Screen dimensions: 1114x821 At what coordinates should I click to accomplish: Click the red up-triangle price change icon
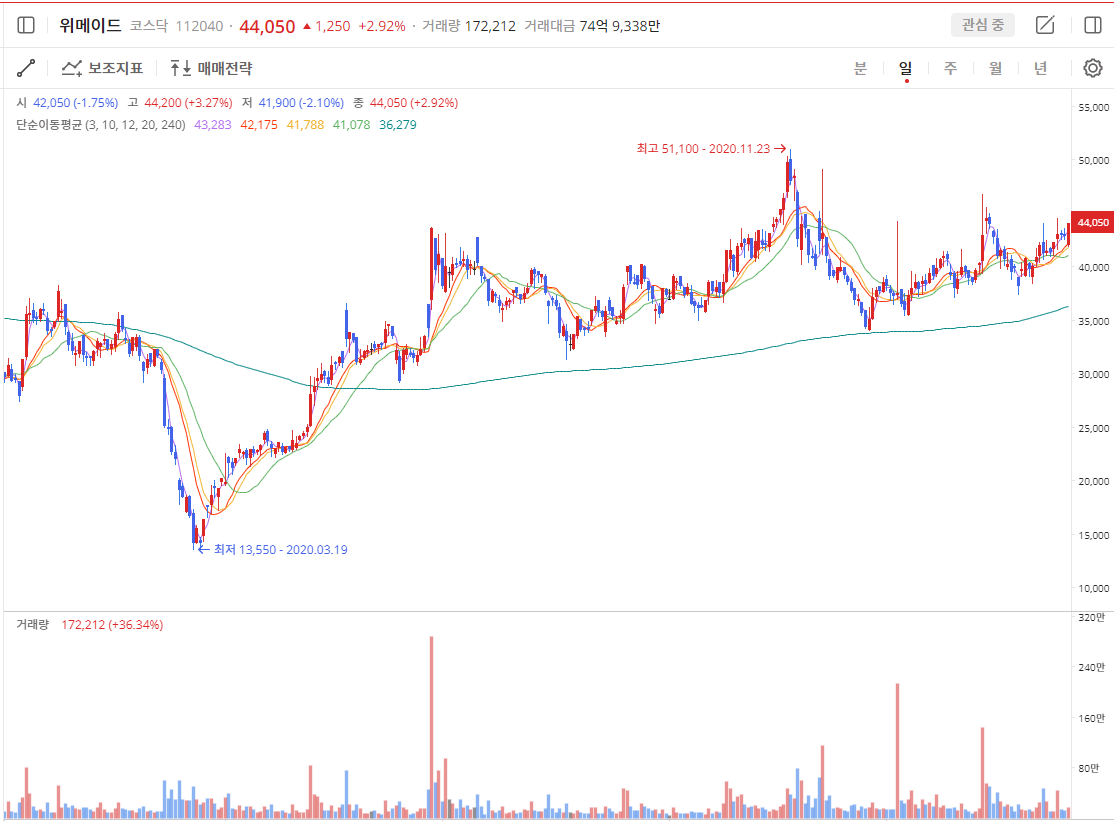click(x=307, y=26)
